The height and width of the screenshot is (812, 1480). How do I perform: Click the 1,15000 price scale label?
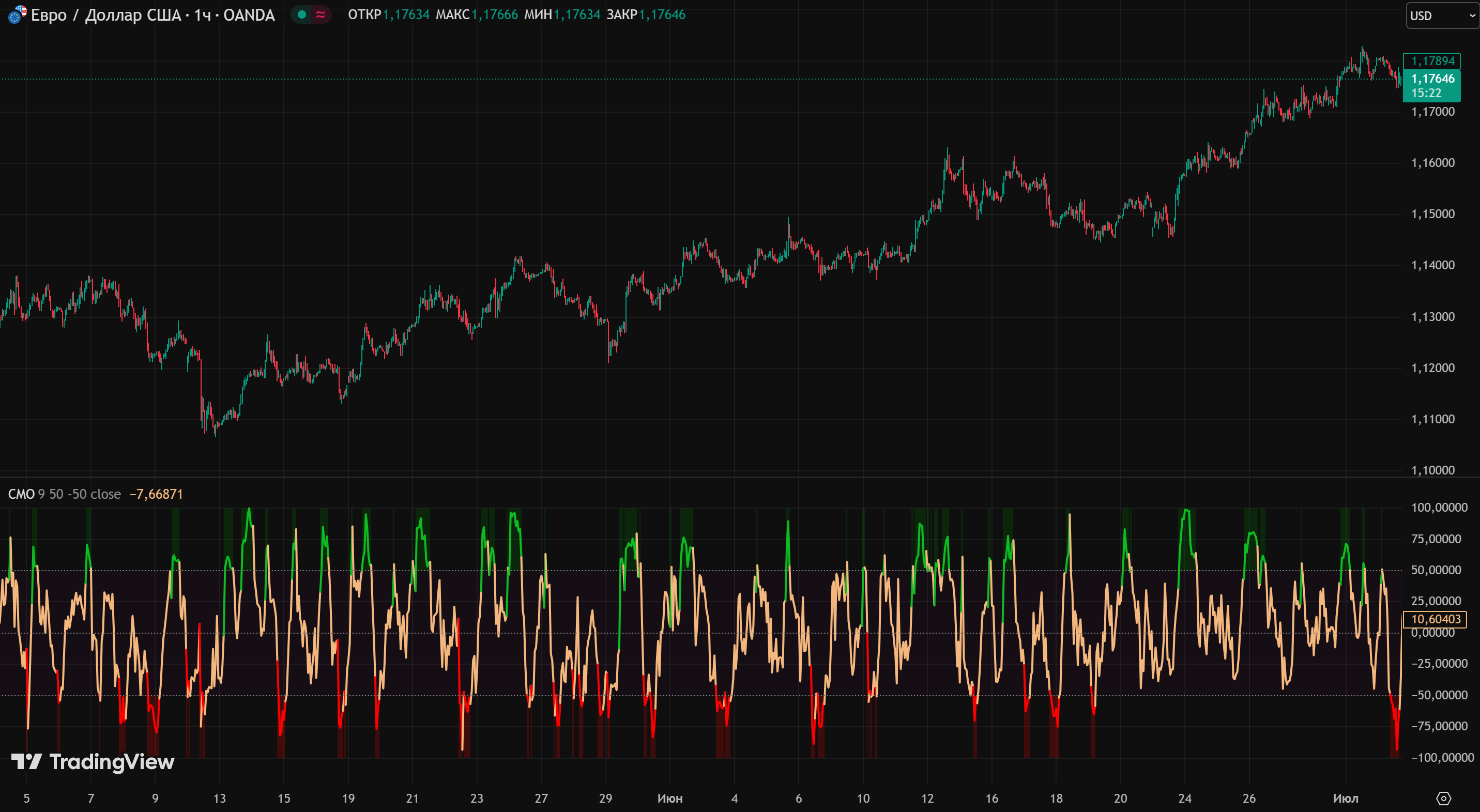[1433, 214]
